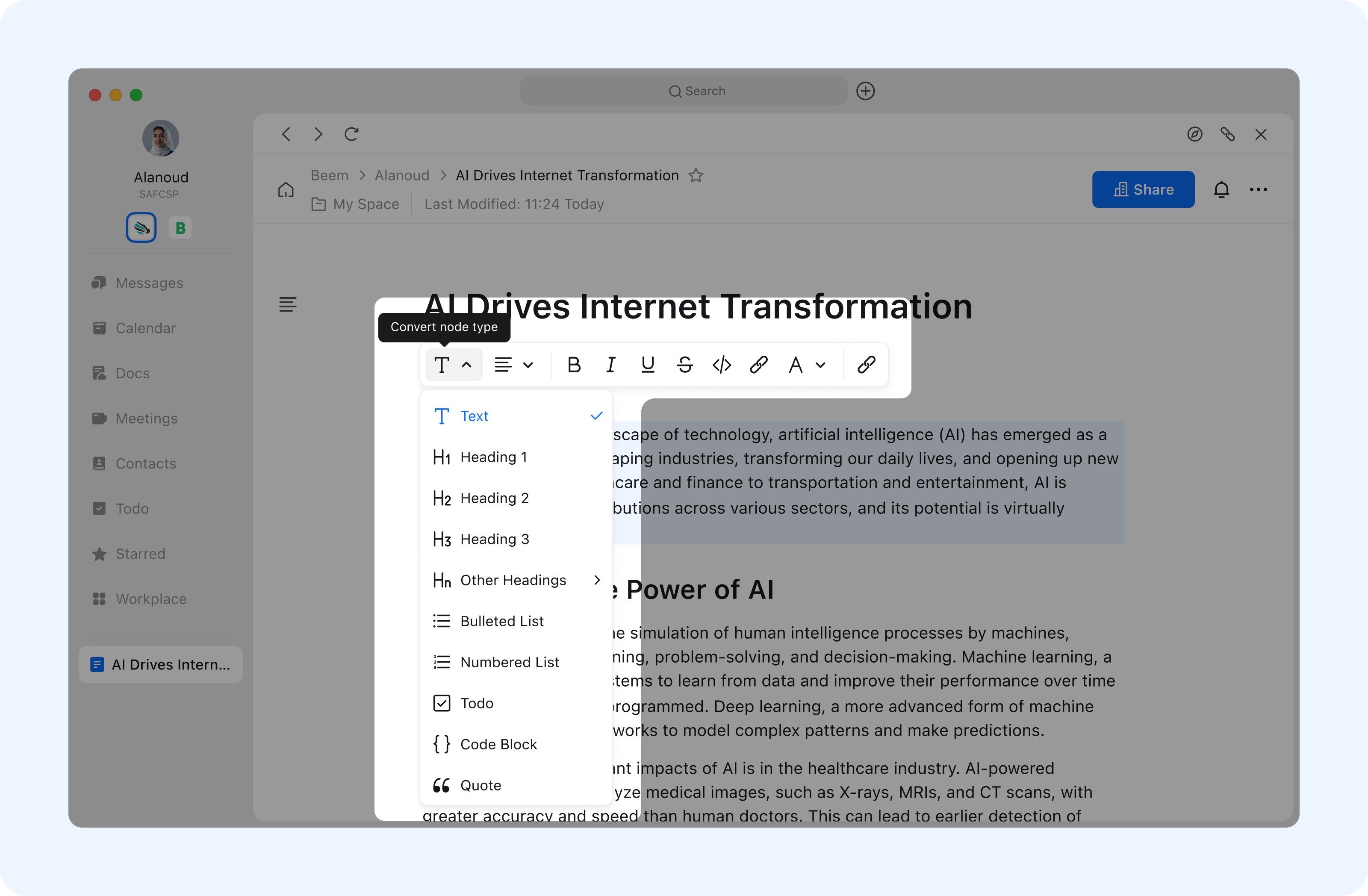Click the home icon
The height and width of the screenshot is (896, 1368).
tap(286, 190)
